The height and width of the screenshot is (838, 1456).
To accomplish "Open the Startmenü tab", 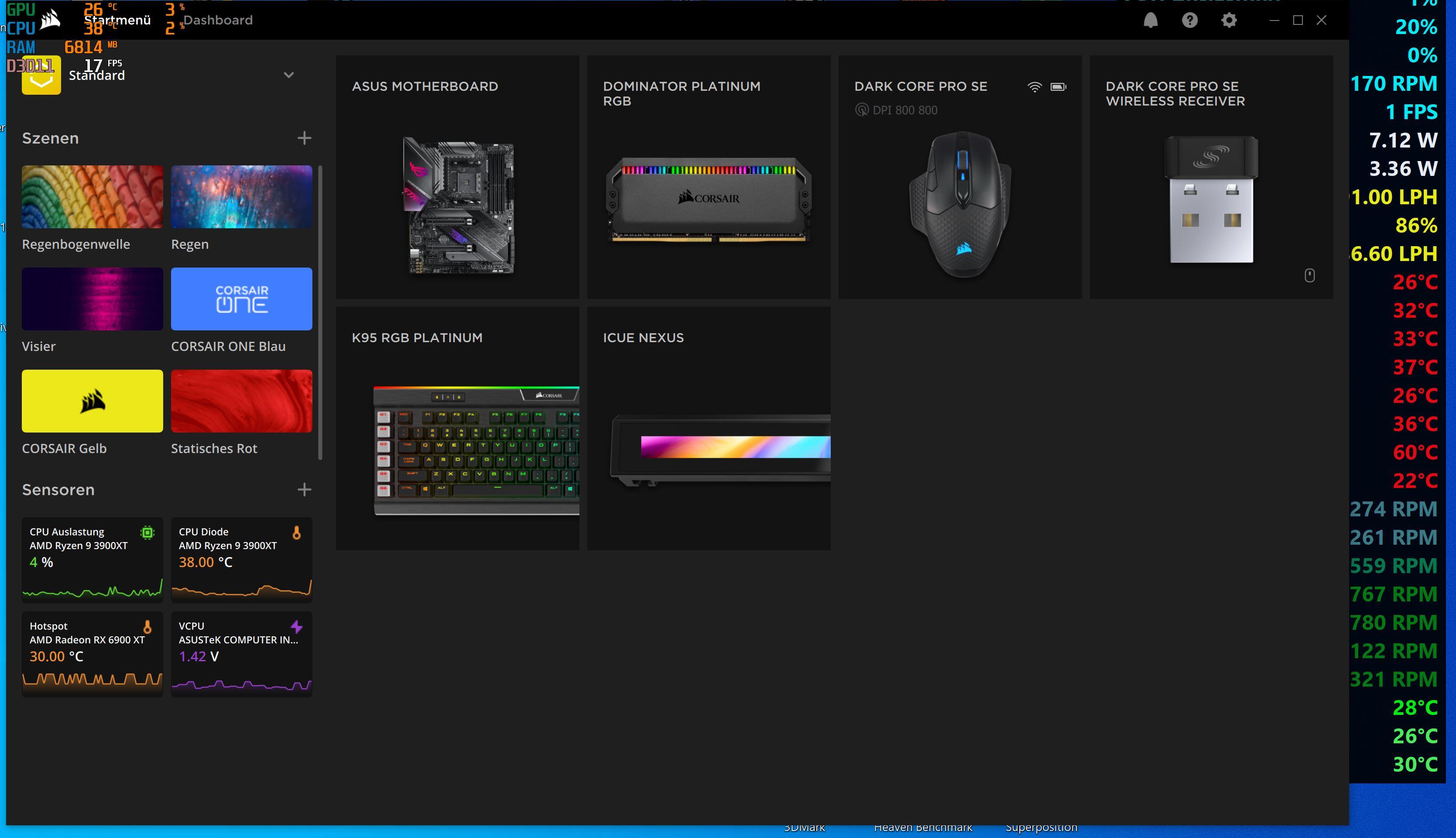I will (117, 21).
